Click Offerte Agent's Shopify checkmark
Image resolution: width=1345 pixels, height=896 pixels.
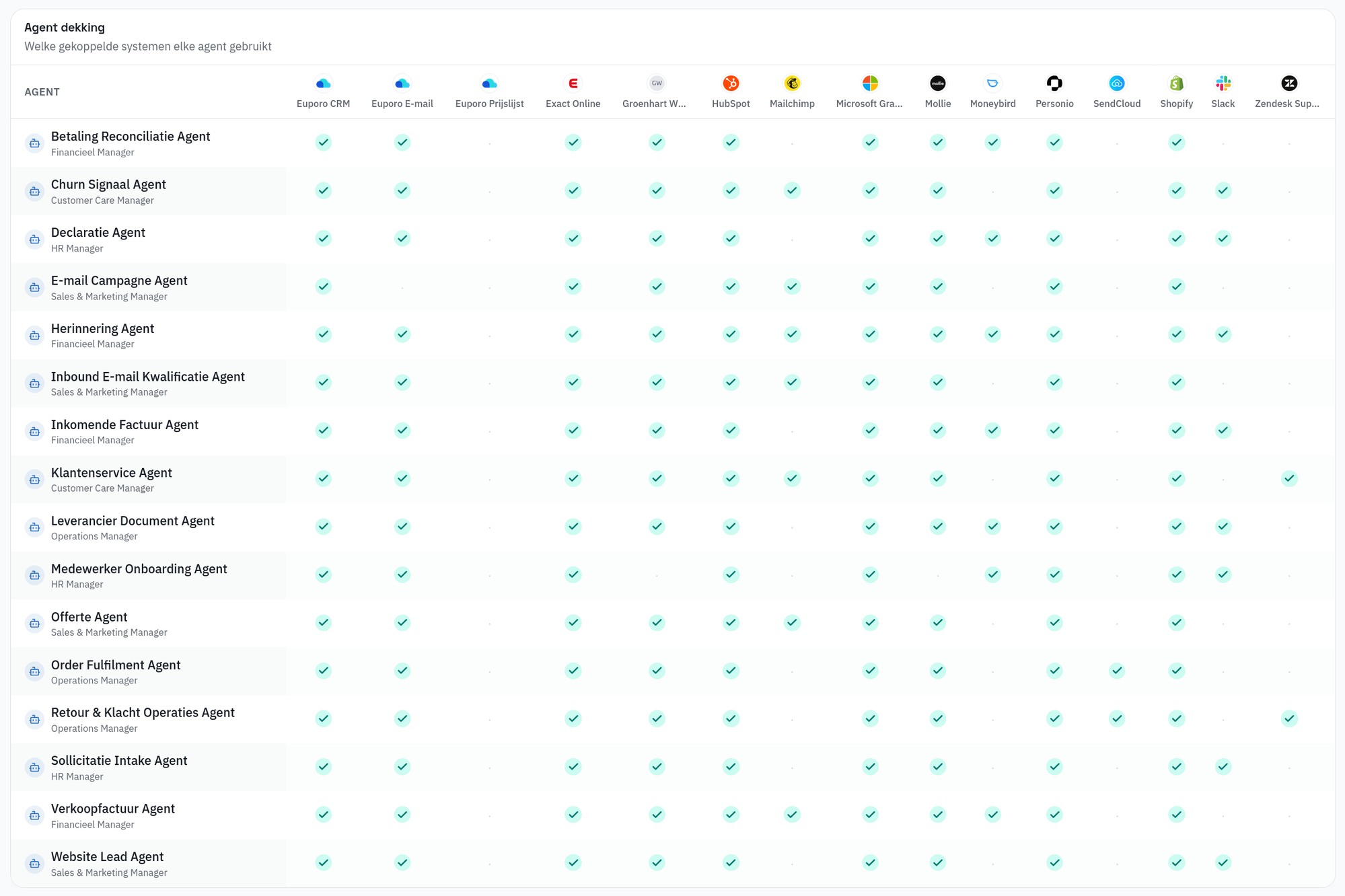coord(1176,622)
